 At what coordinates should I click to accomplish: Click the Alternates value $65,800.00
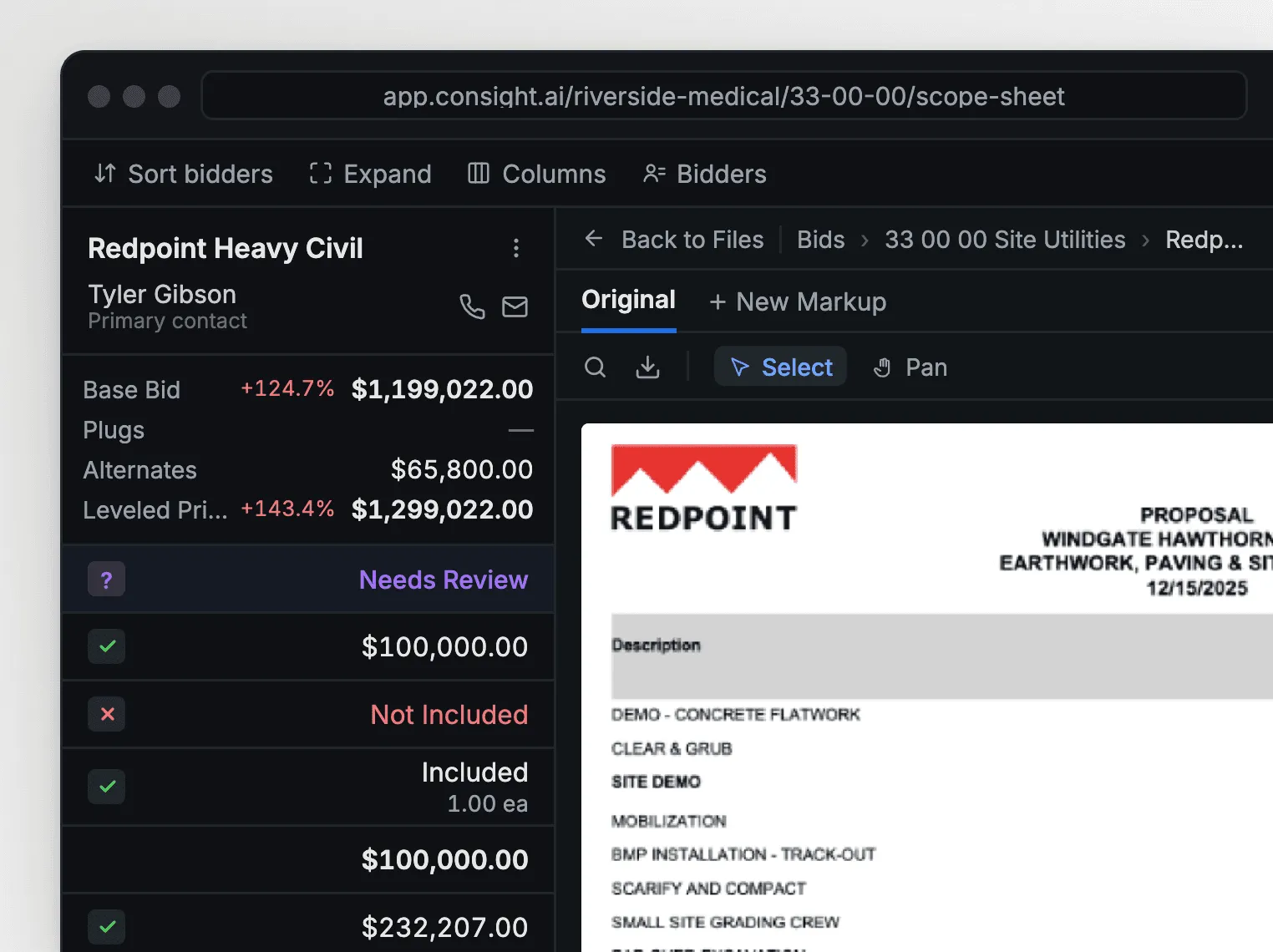click(462, 469)
